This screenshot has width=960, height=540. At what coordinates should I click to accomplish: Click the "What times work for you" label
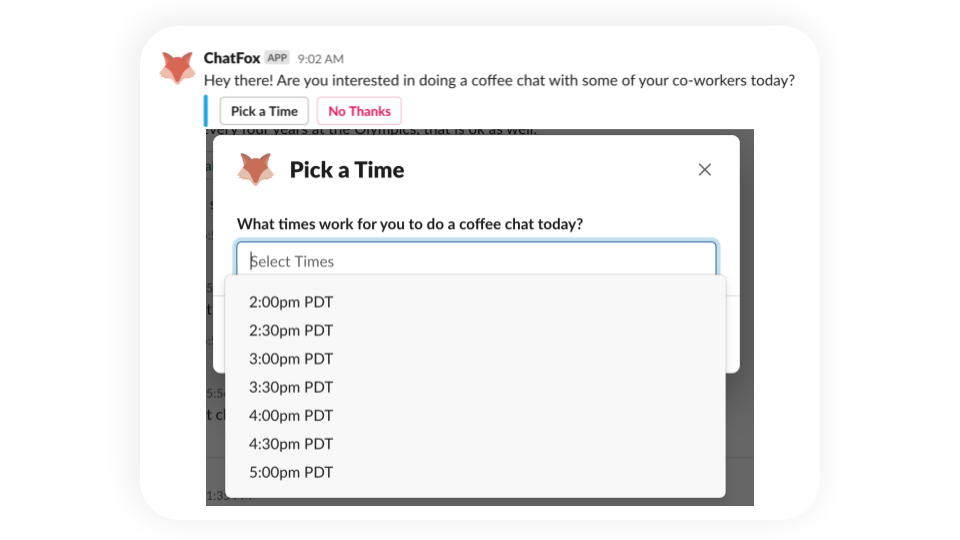coord(409,224)
